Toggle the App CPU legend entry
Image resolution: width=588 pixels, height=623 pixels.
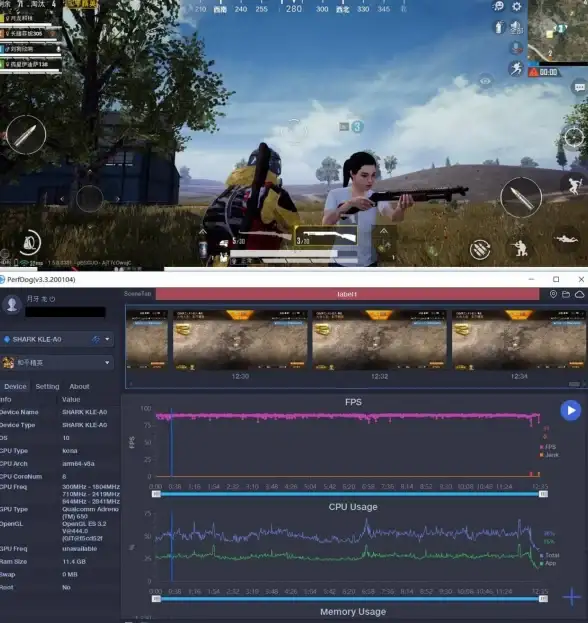548,563
